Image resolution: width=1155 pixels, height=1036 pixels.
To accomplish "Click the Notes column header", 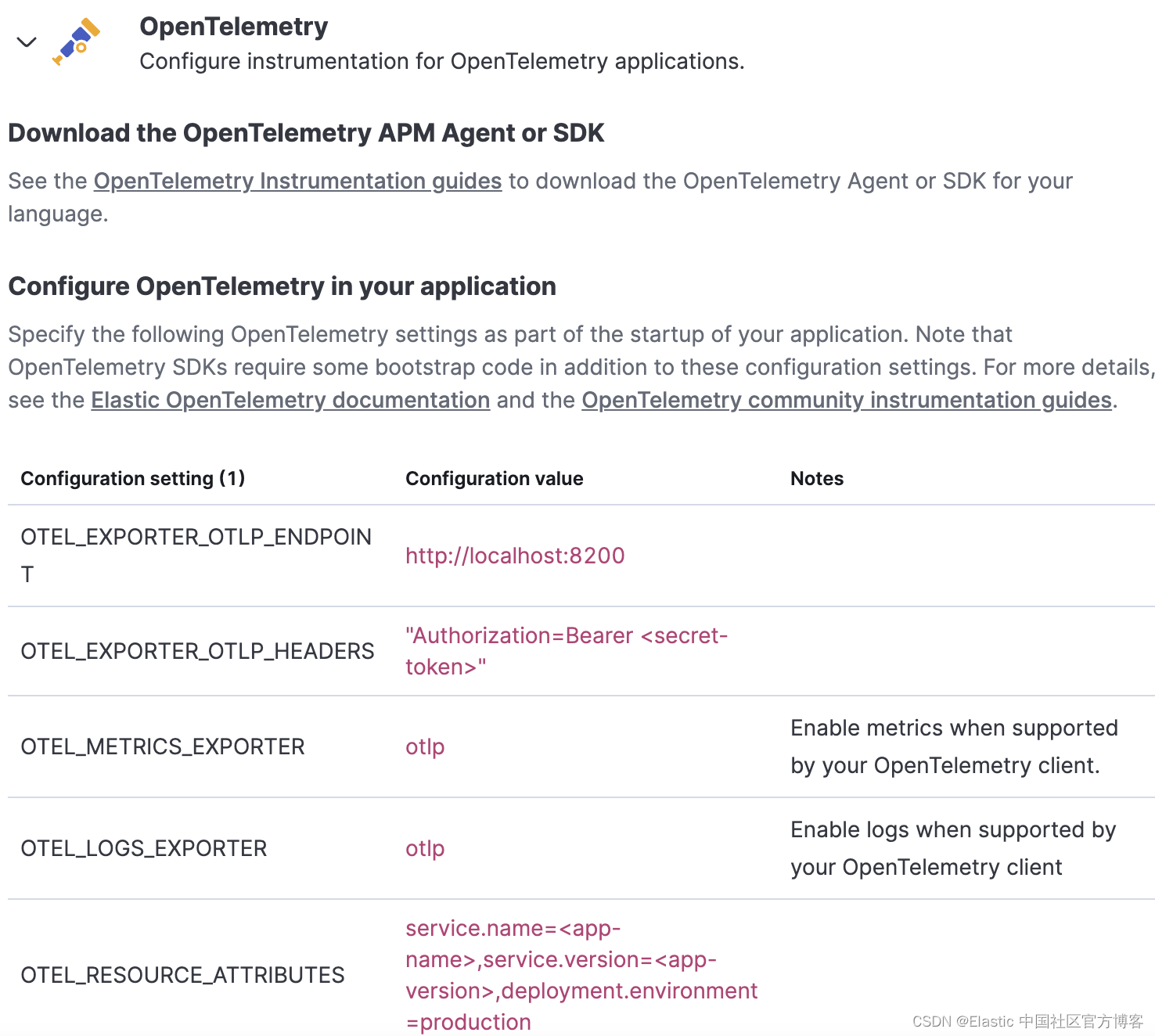I will pyautogui.click(x=817, y=478).
